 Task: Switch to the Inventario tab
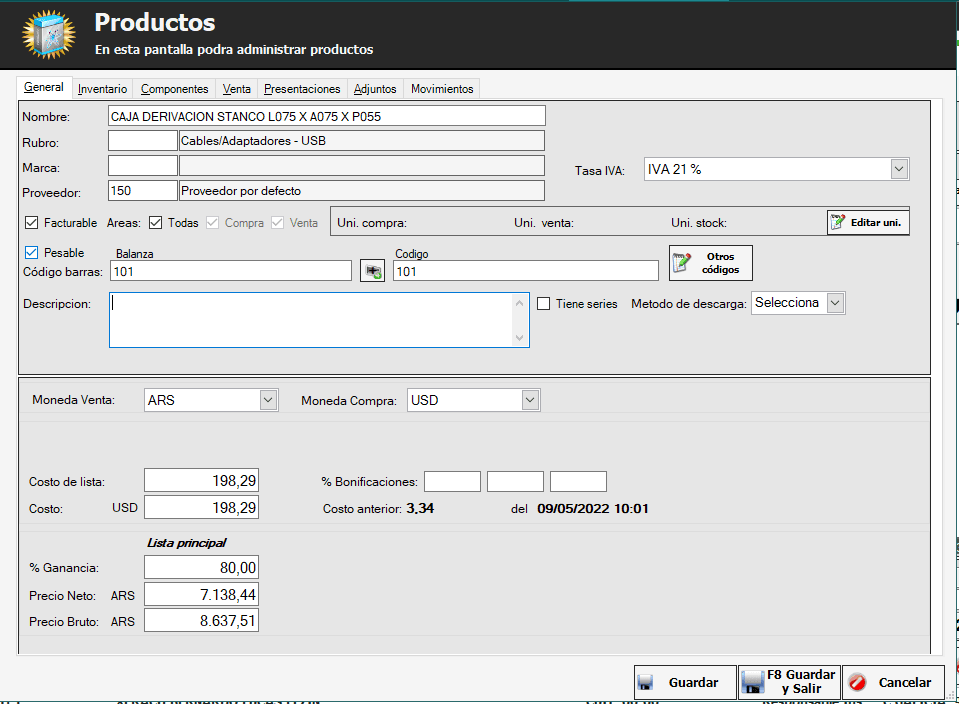pyautogui.click(x=102, y=89)
